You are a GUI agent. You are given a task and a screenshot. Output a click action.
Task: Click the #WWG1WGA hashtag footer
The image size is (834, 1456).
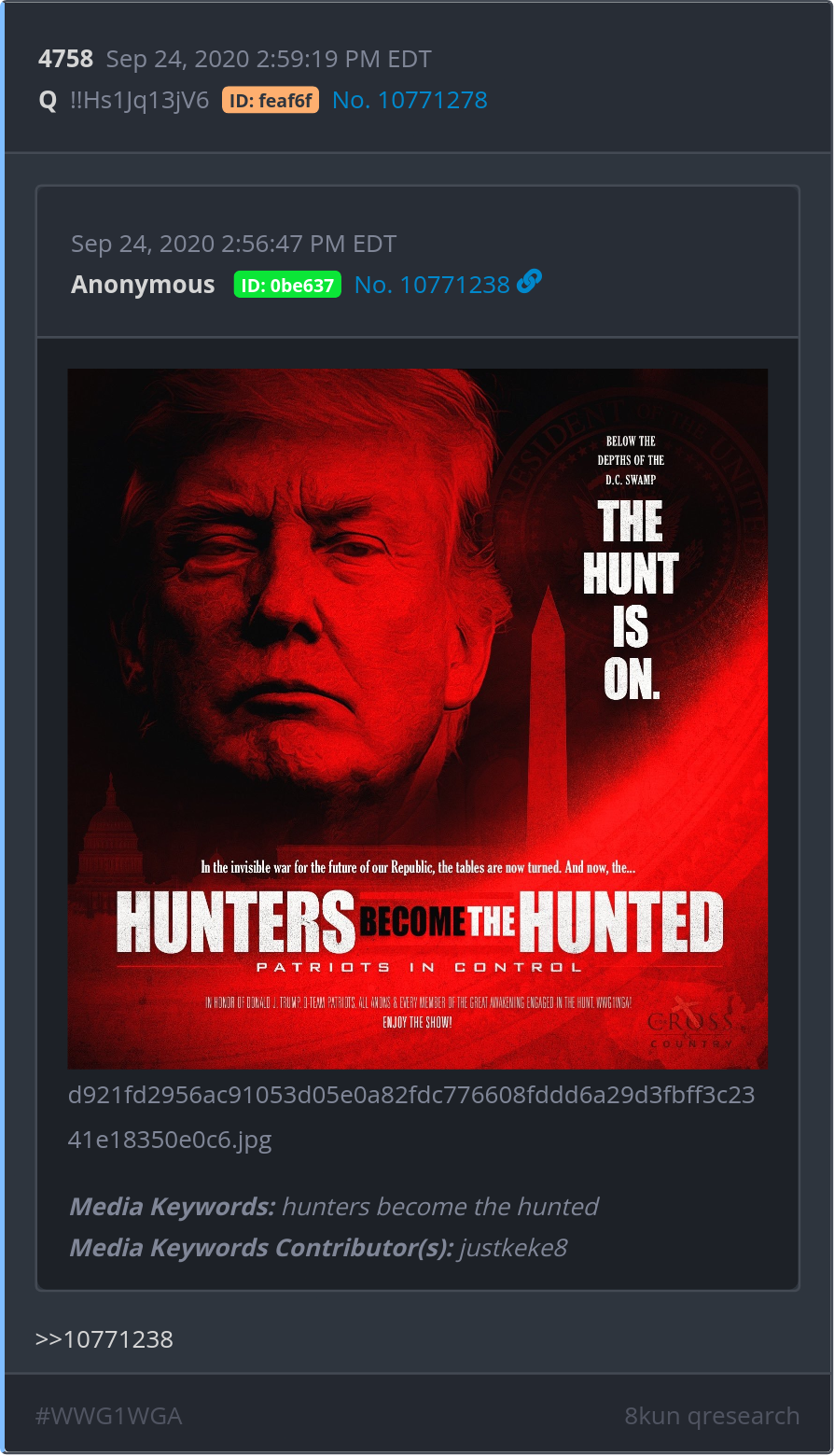point(108,1416)
